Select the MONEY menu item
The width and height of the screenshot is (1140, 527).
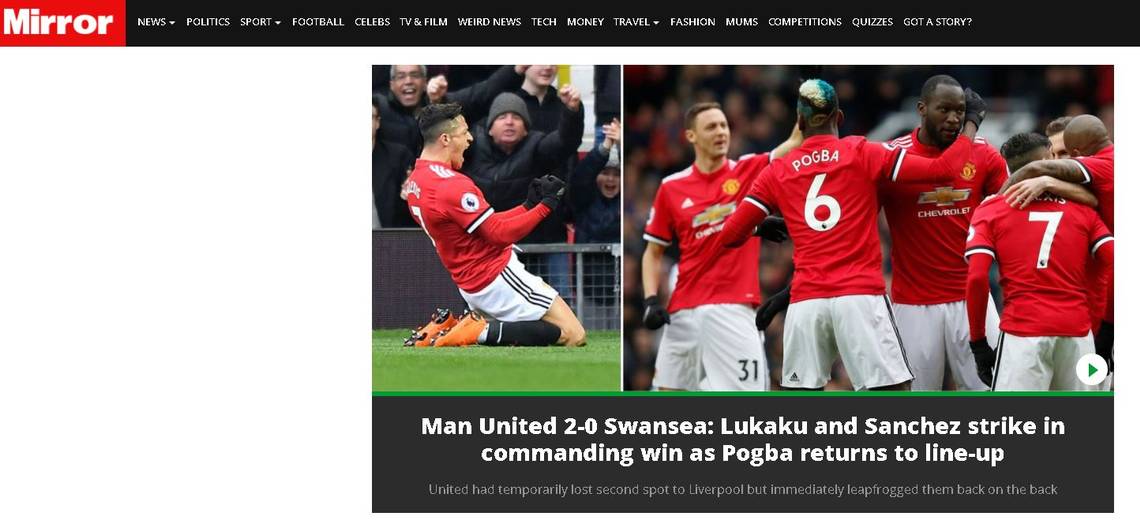coord(585,22)
